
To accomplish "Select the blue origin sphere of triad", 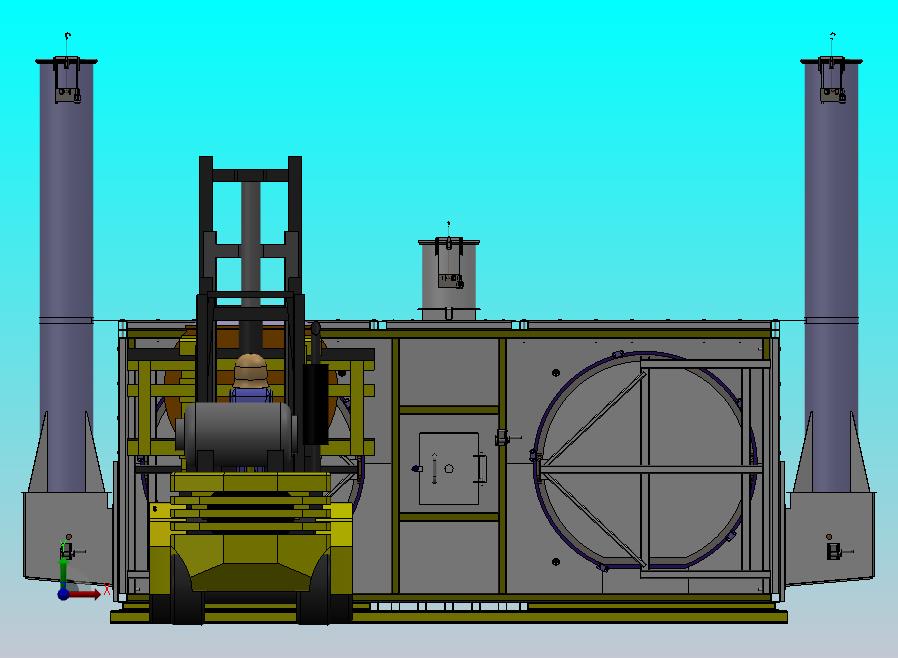I will [64, 594].
